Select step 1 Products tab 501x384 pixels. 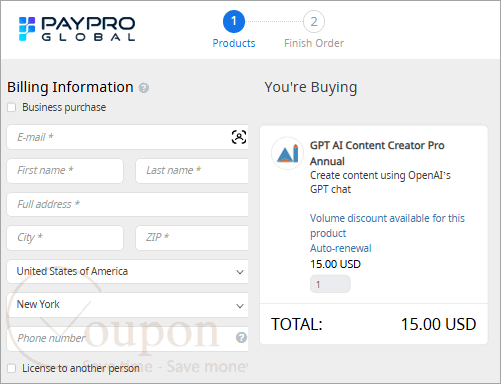[234, 30]
